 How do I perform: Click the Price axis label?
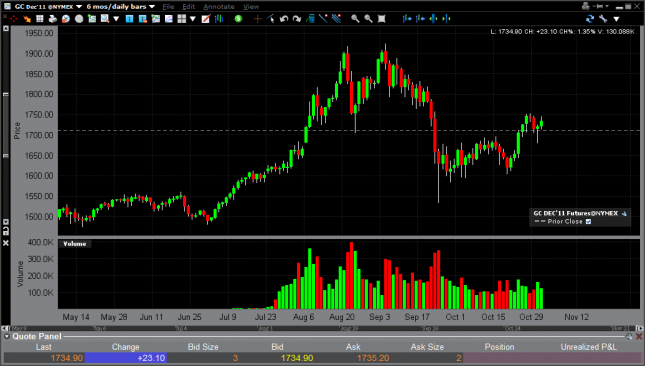pos(17,131)
